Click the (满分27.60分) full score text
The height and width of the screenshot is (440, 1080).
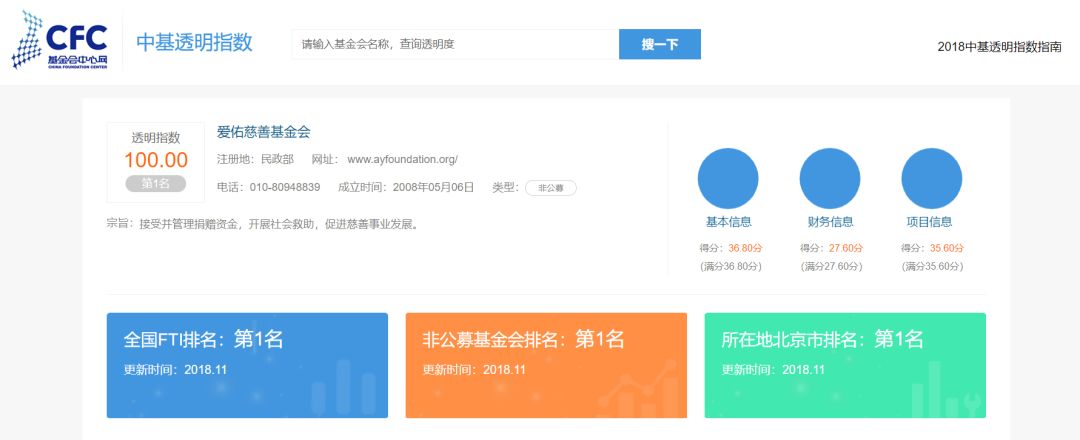831,266
